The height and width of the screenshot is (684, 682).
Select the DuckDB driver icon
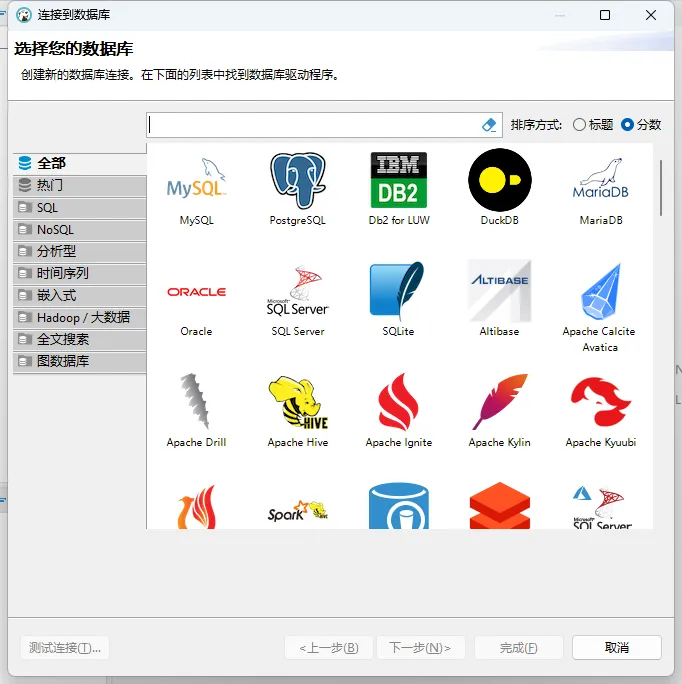coord(500,180)
